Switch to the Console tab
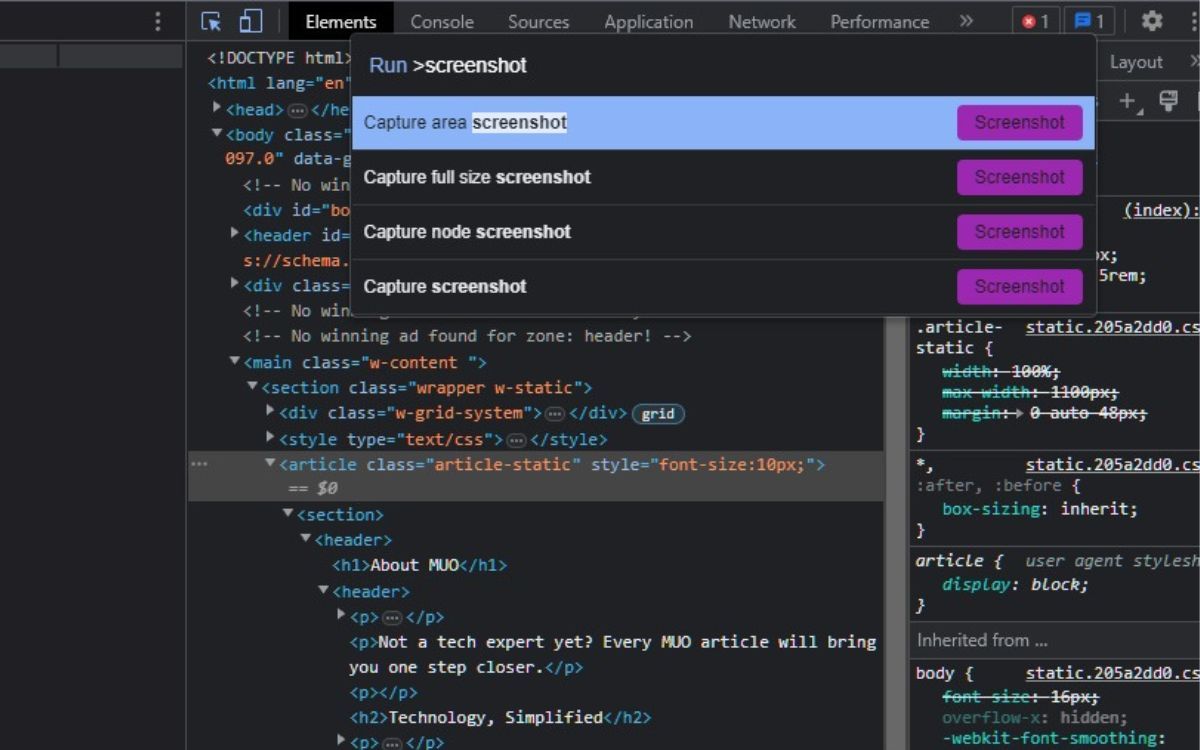This screenshot has height=750, width=1200. [x=442, y=21]
